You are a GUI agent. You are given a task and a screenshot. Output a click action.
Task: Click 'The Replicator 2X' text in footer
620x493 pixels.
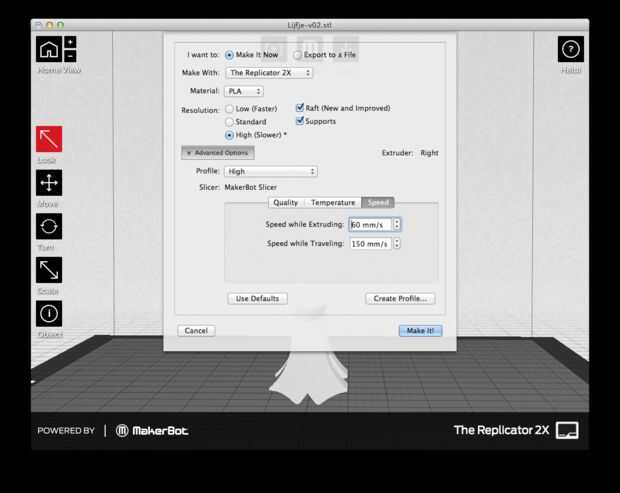click(501, 430)
